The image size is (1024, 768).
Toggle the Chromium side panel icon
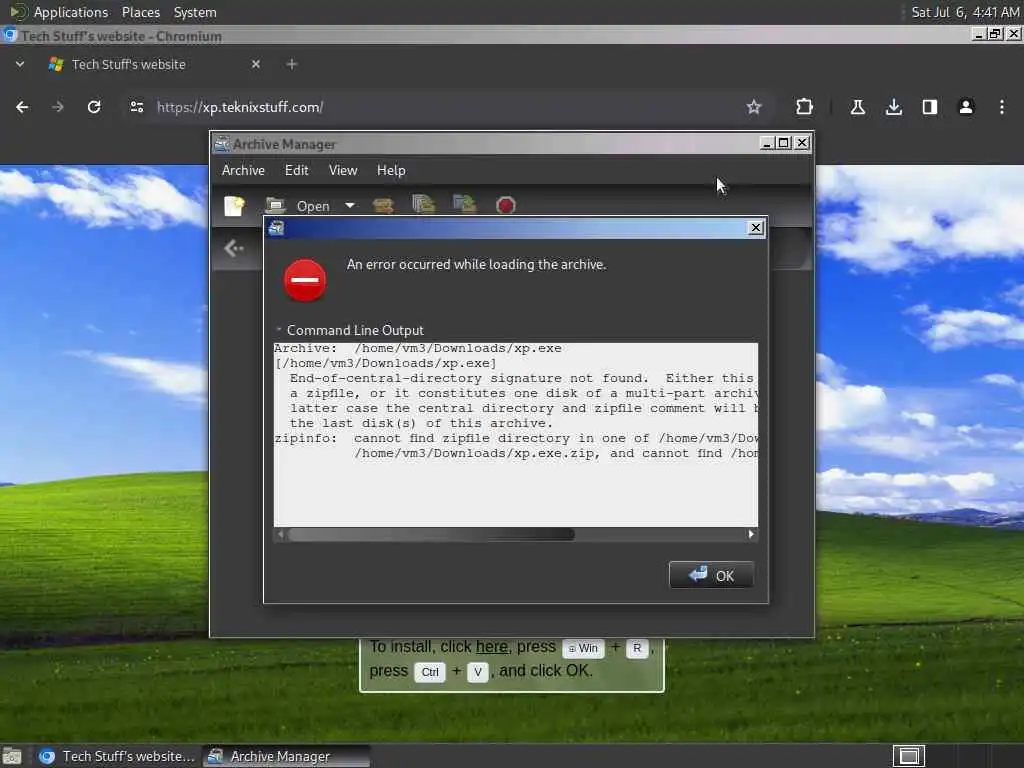[x=929, y=107]
